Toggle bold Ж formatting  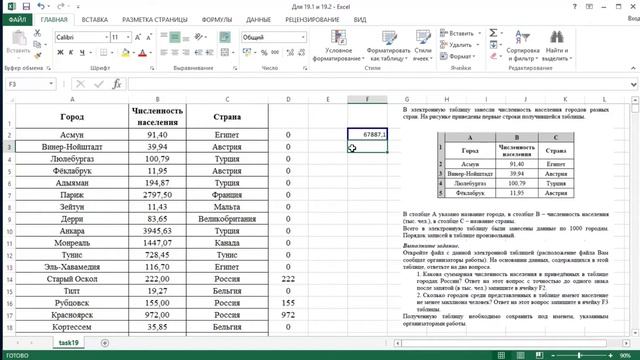point(60,52)
